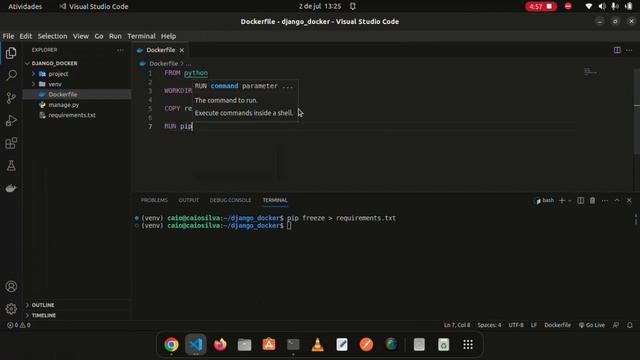
Task: Maximize the panel with up chevron
Action: coord(617,200)
